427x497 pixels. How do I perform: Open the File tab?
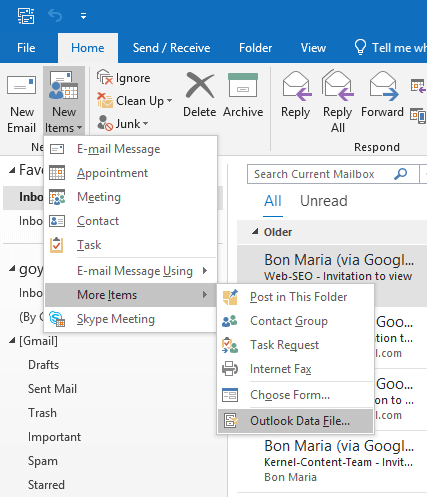(26, 48)
